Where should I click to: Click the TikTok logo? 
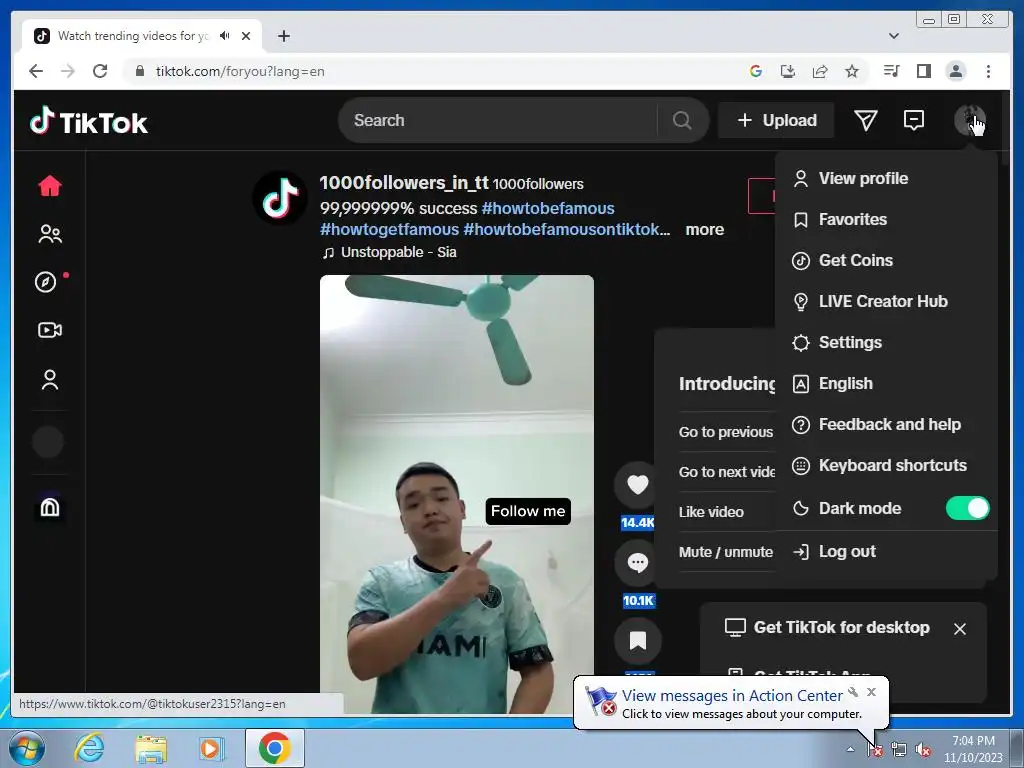click(89, 121)
